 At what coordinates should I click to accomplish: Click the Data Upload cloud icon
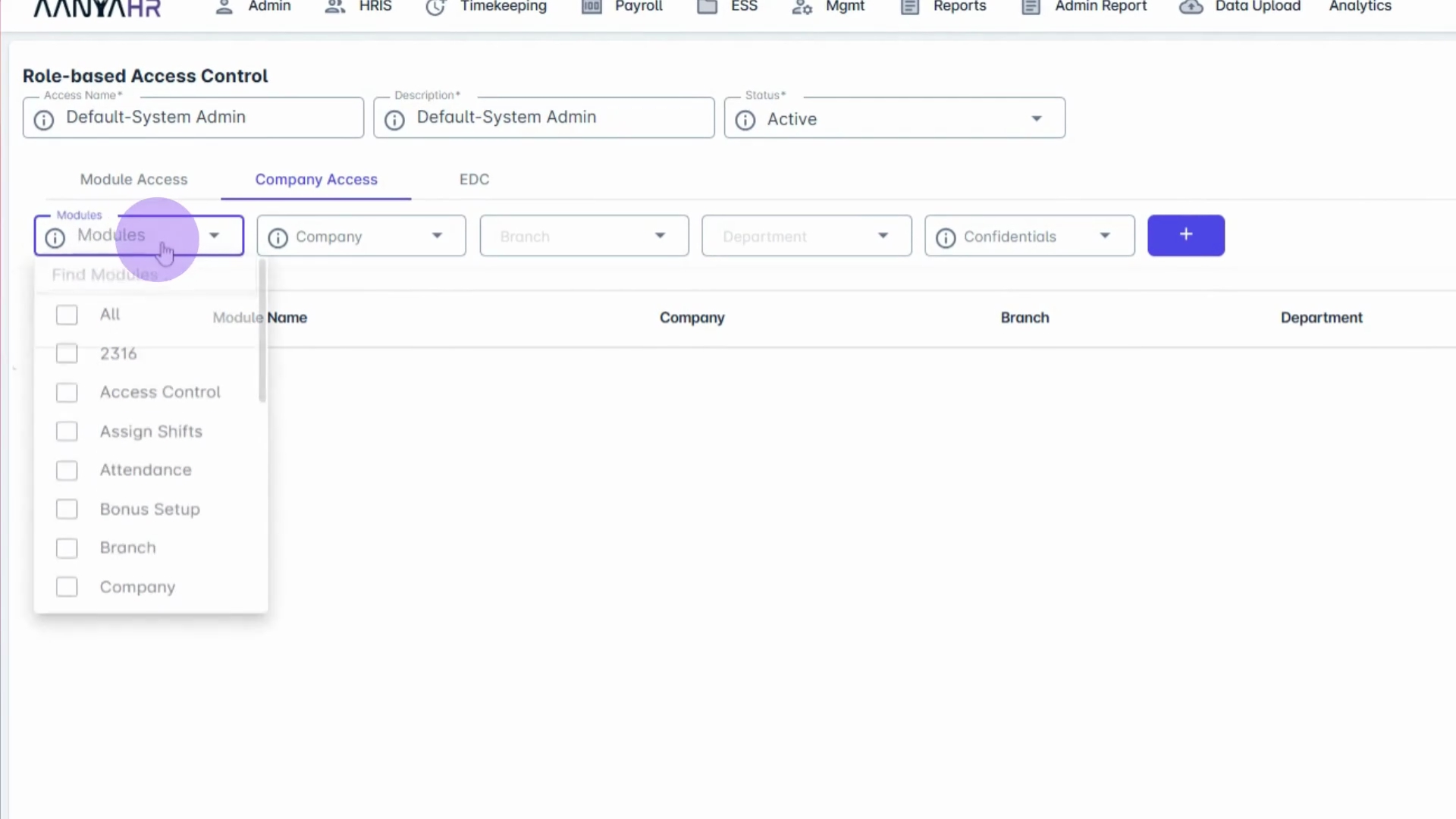point(1191,7)
